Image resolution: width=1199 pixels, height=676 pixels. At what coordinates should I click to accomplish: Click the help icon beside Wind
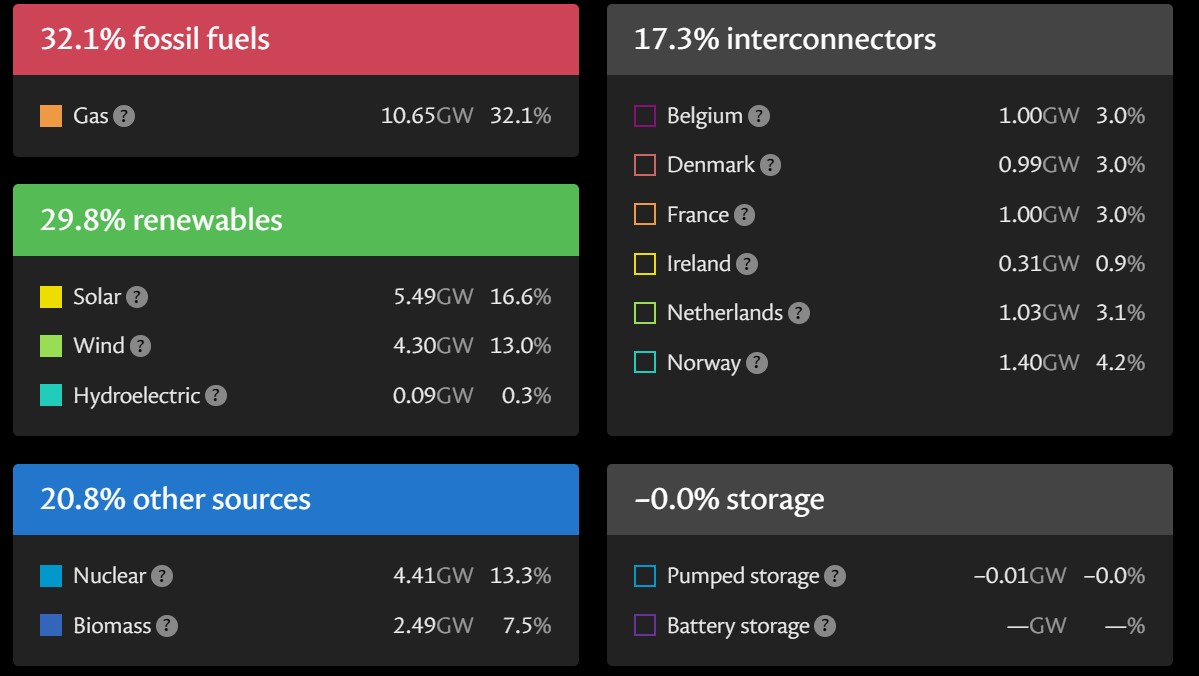pyautogui.click(x=141, y=346)
